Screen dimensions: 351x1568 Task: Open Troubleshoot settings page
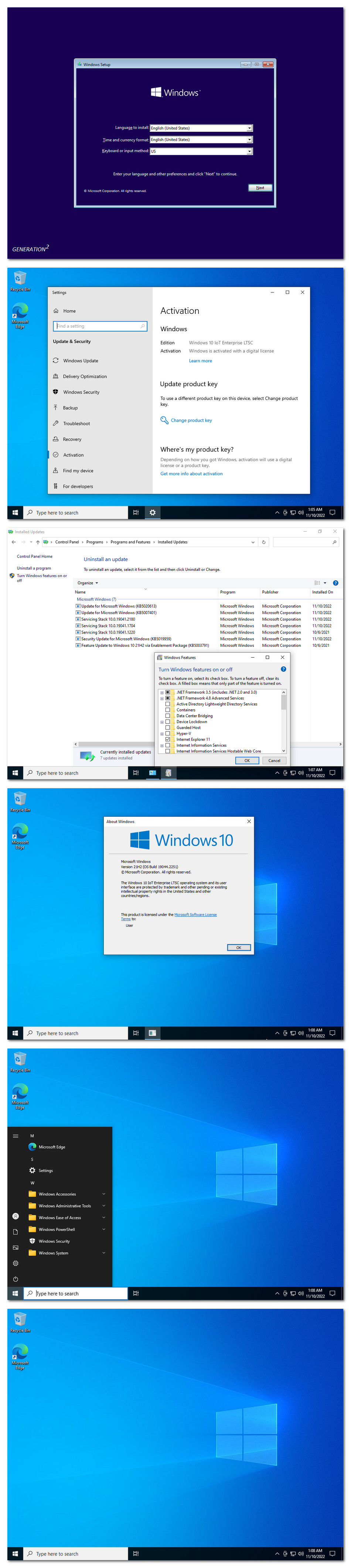(76, 423)
